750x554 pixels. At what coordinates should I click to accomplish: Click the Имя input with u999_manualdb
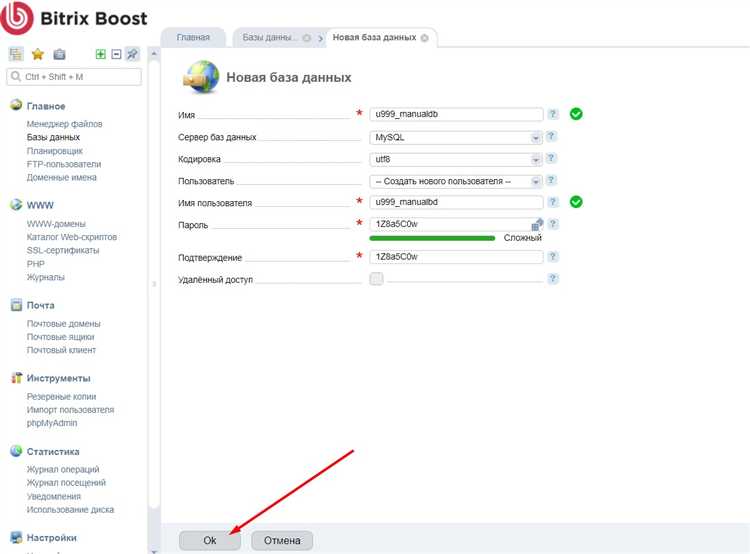tap(456, 114)
